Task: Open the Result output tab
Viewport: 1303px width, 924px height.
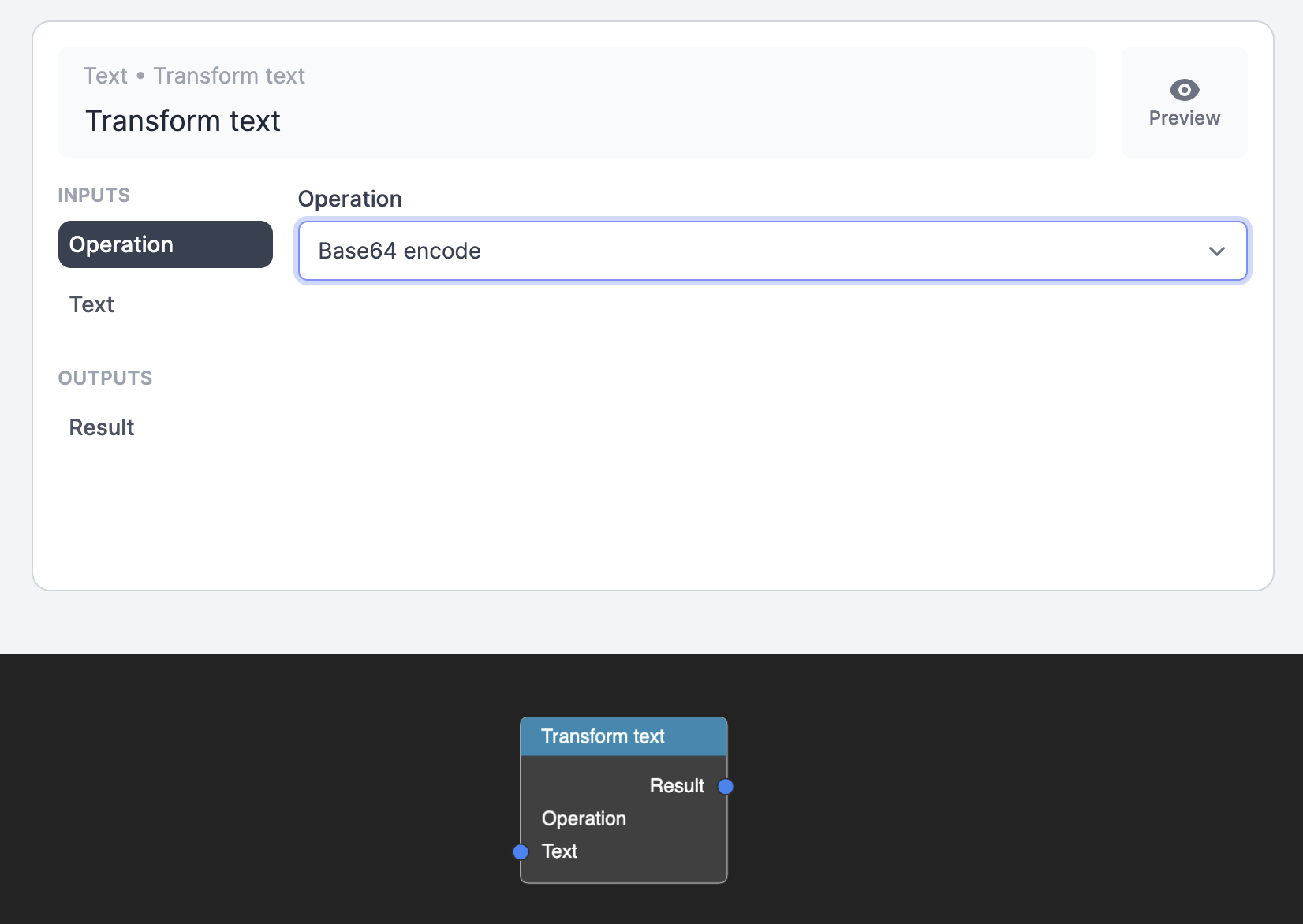Action: pyautogui.click(x=166, y=427)
